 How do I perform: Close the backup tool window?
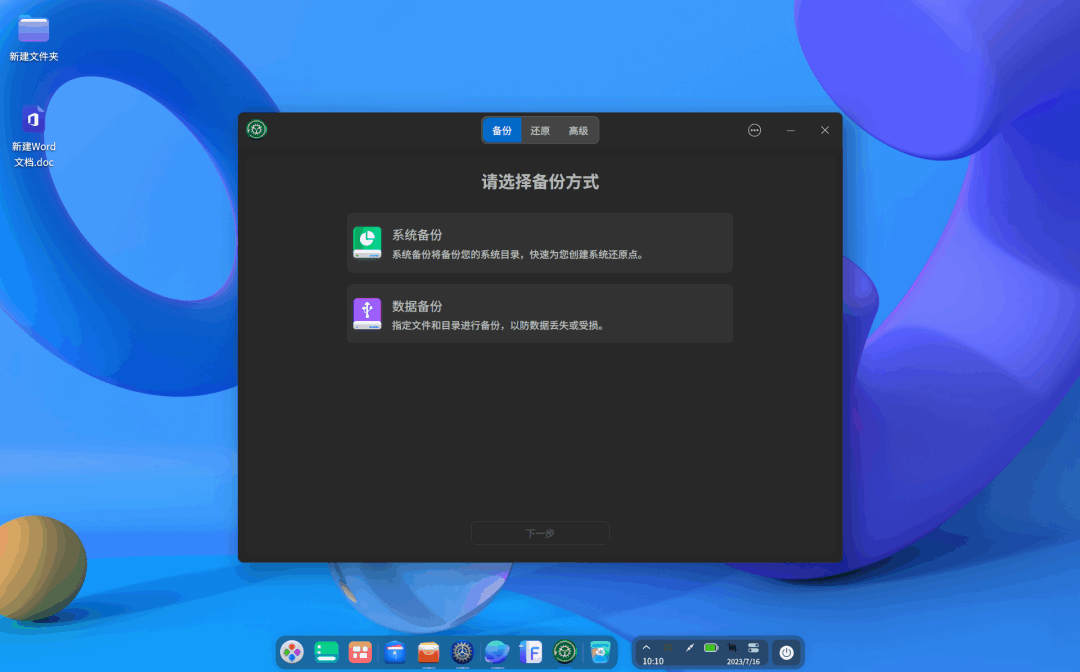824,130
